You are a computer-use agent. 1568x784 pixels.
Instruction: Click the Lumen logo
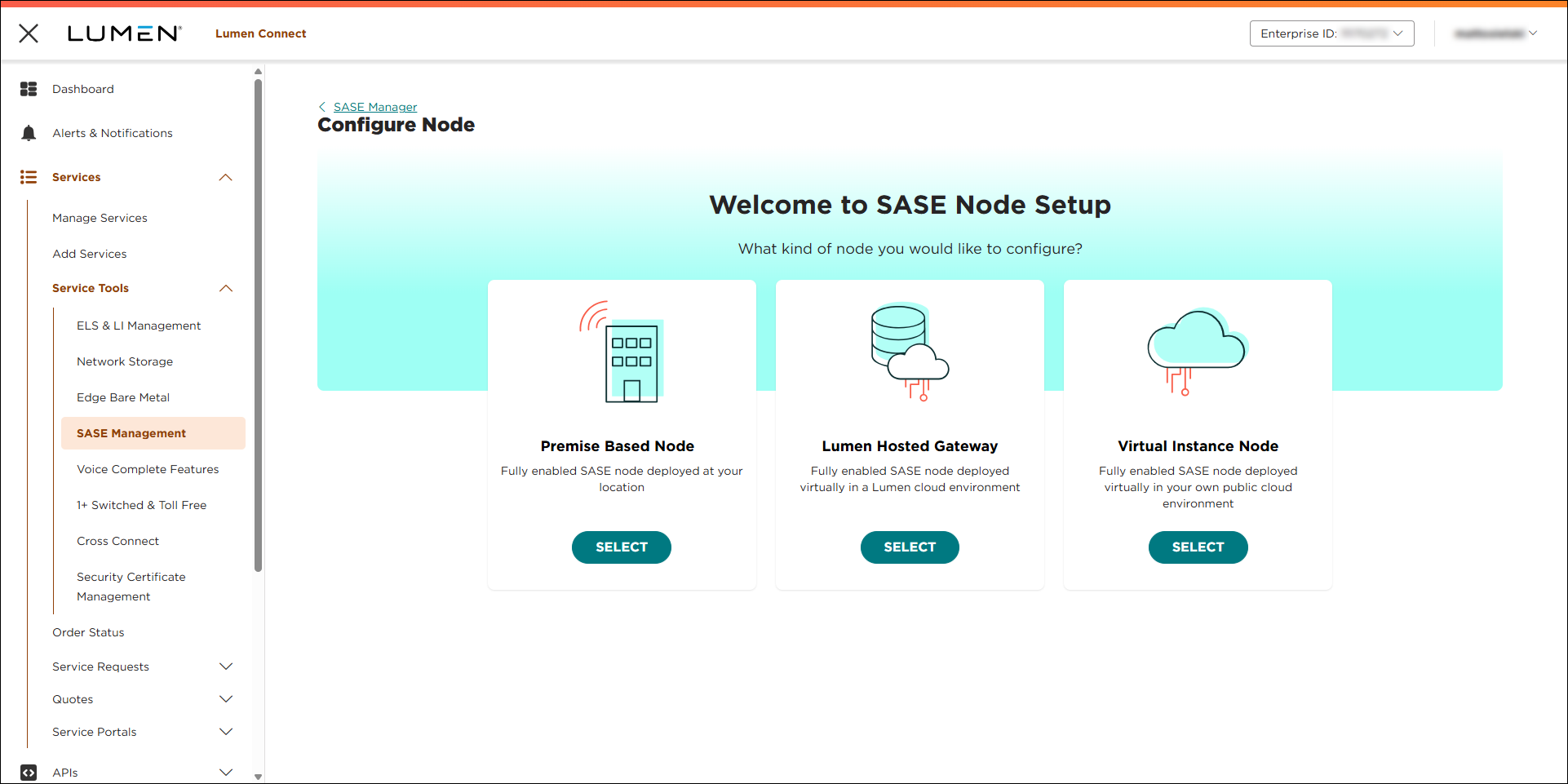click(x=124, y=33)
